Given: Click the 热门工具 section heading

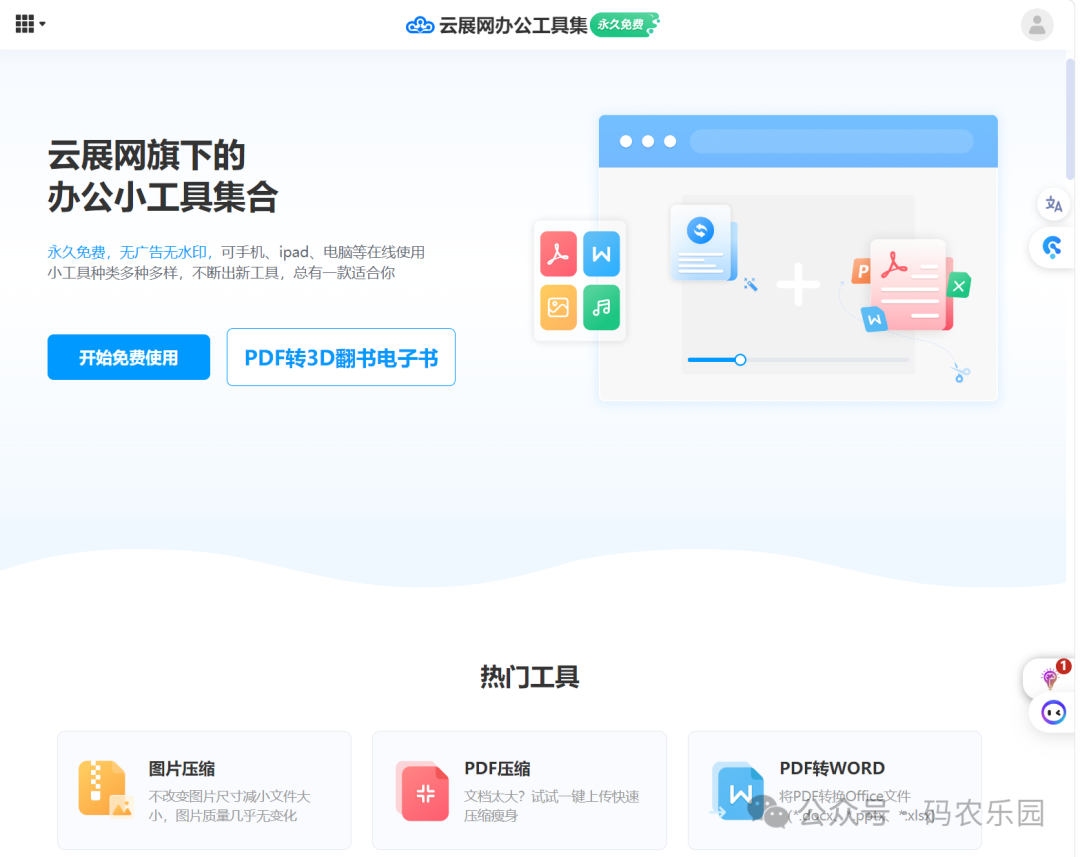Looking at the screenshot, I should click(529, 677).
